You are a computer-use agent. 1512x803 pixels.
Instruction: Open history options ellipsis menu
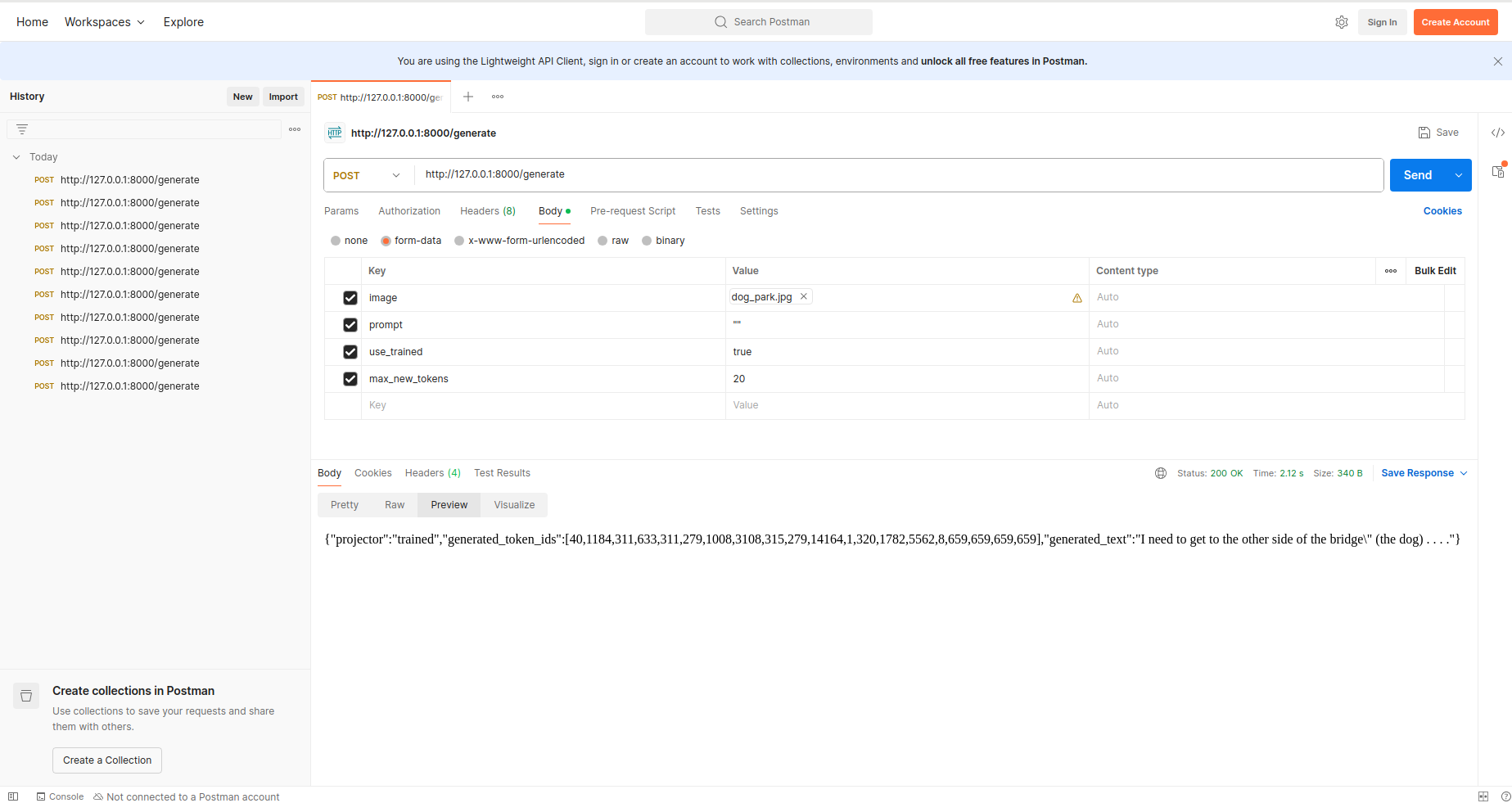pos(295,129)
